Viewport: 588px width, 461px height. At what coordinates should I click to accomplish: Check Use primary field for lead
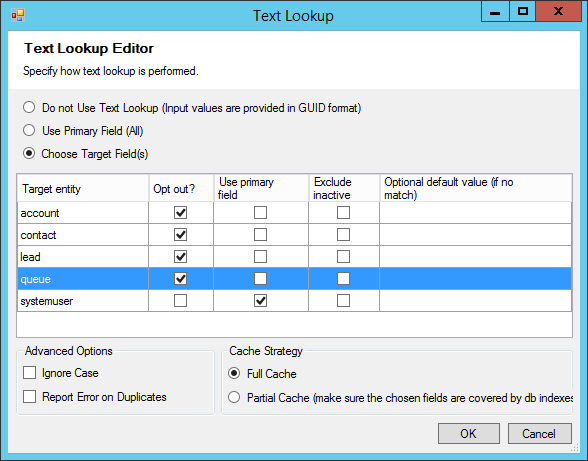tap(261, 257)
